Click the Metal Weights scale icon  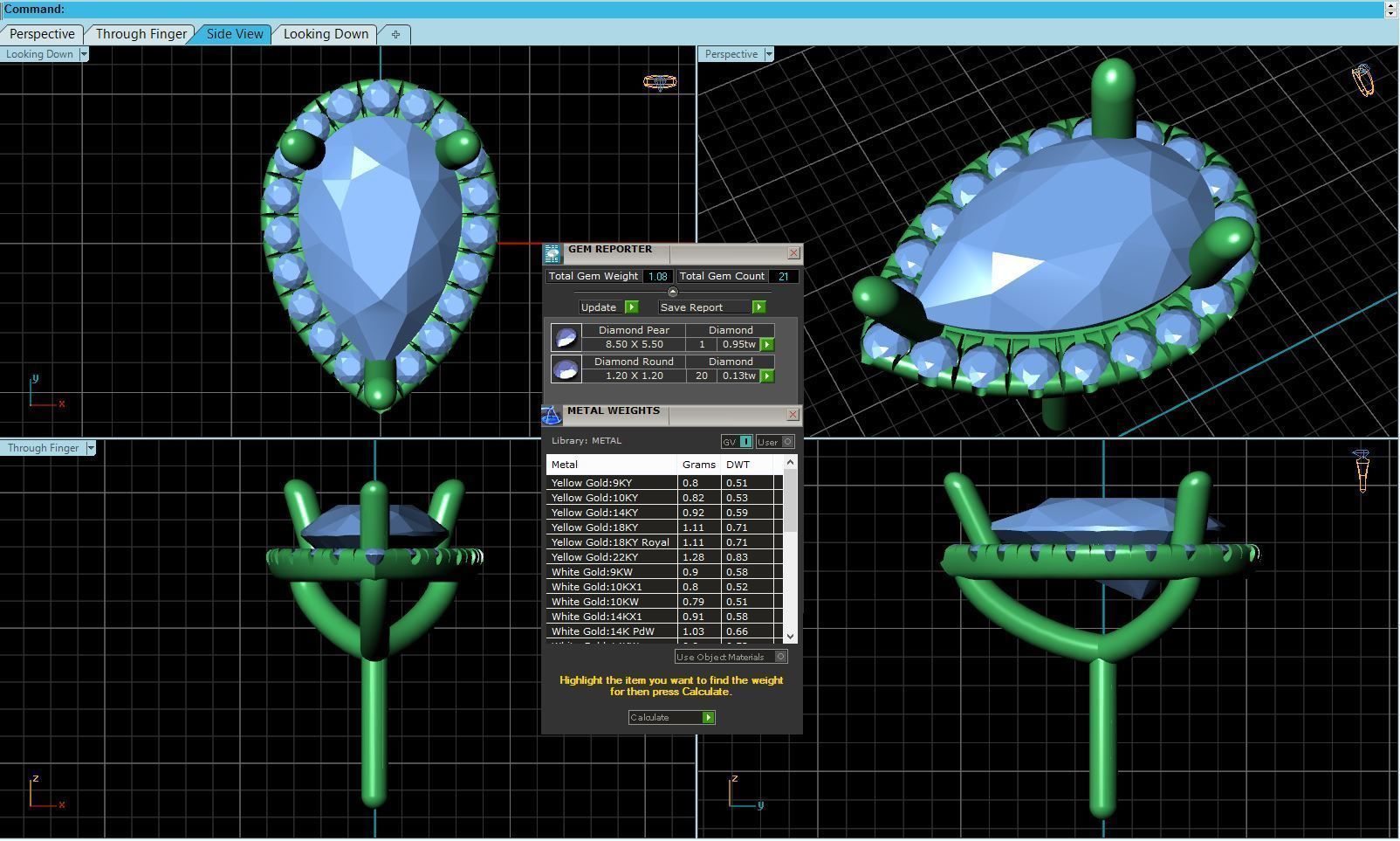point(551,415)
